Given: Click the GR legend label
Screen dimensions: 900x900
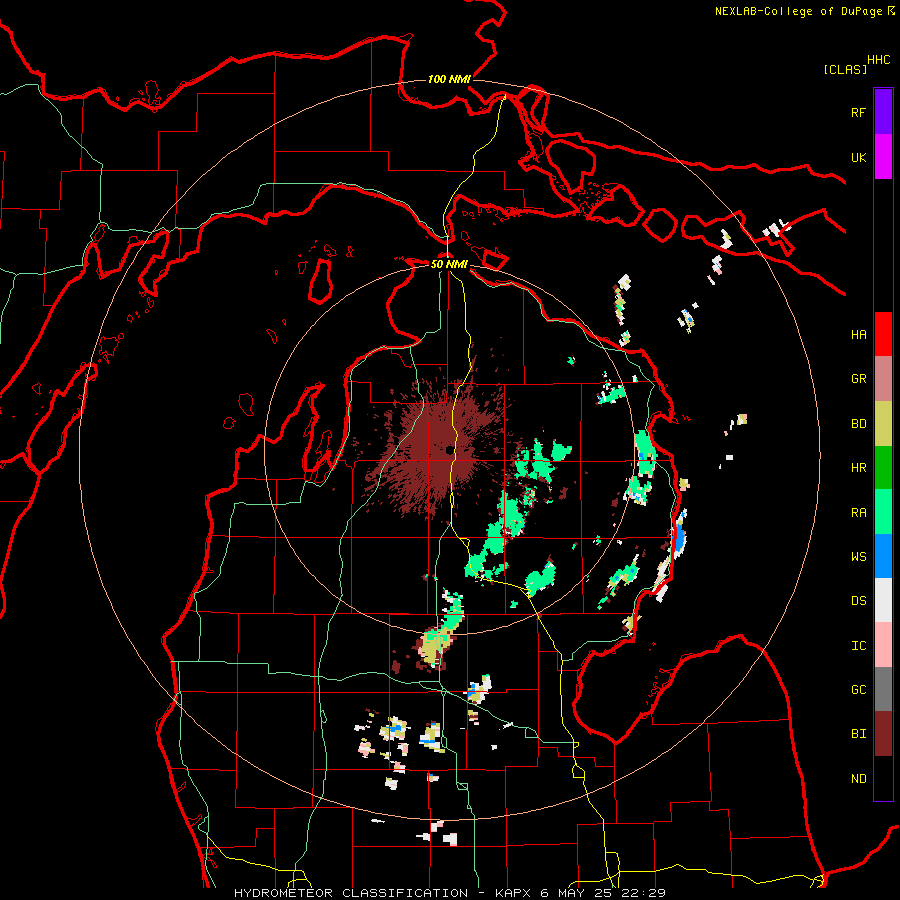Looking at the screenshot, I should coord(858,379).
